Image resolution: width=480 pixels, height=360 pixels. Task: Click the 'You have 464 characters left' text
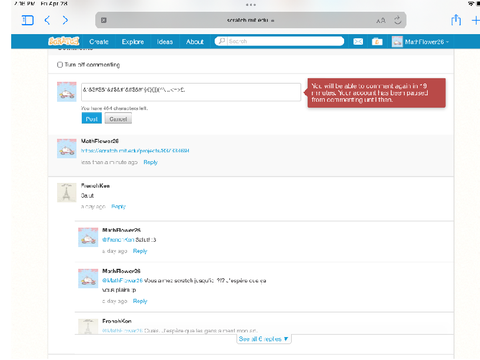point(114,108)
